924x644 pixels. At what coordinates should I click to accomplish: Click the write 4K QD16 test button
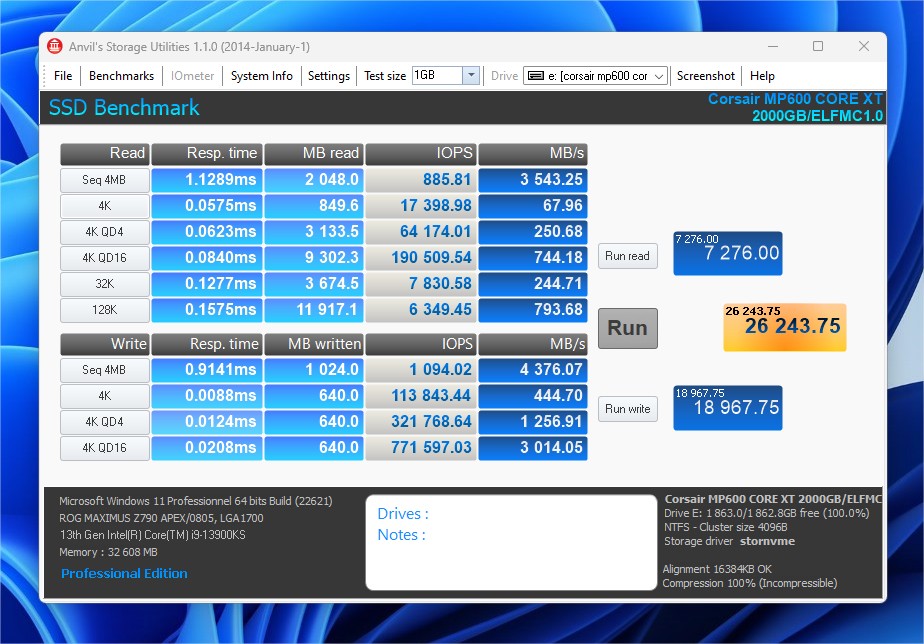(104, 448)
